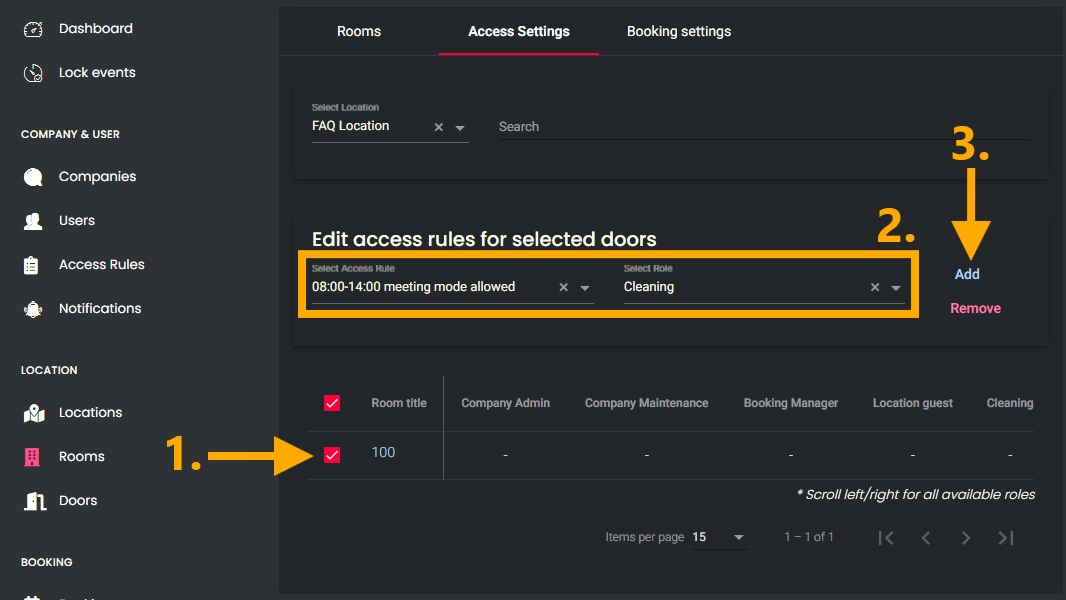
Task: Switch to the Rooms tab
Action: [359, 31]
